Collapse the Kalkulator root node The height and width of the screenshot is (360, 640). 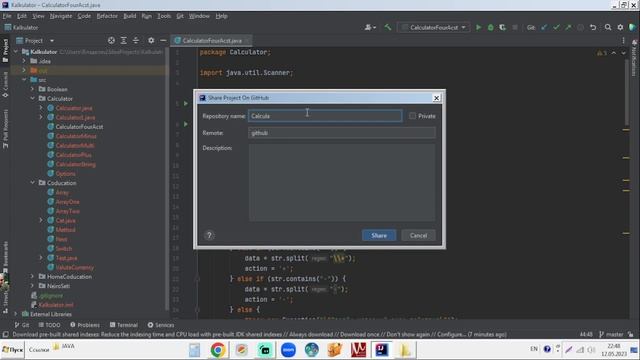(x=16, y=52)
